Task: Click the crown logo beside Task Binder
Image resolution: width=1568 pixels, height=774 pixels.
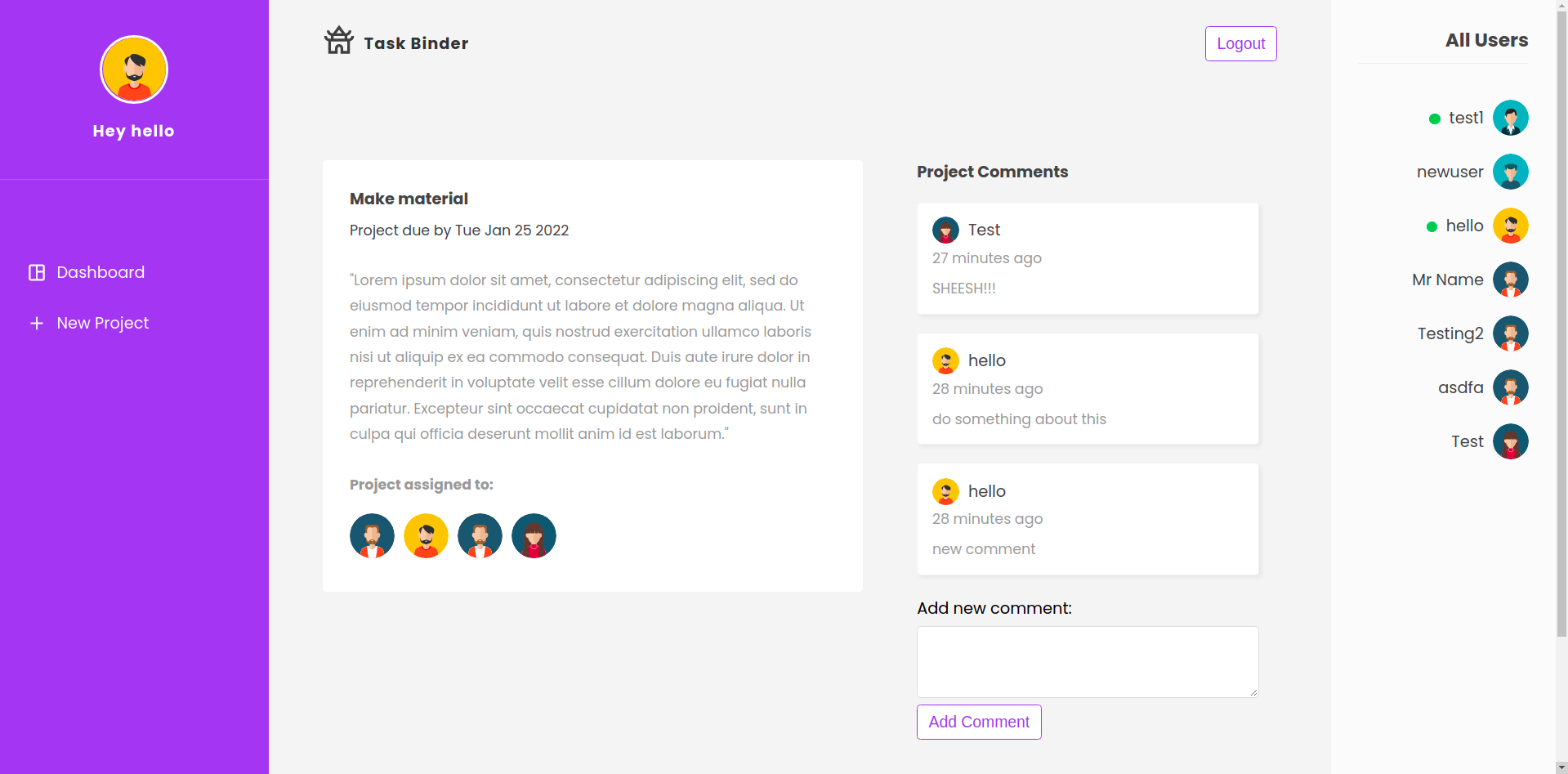Action: tap(337, 40)
